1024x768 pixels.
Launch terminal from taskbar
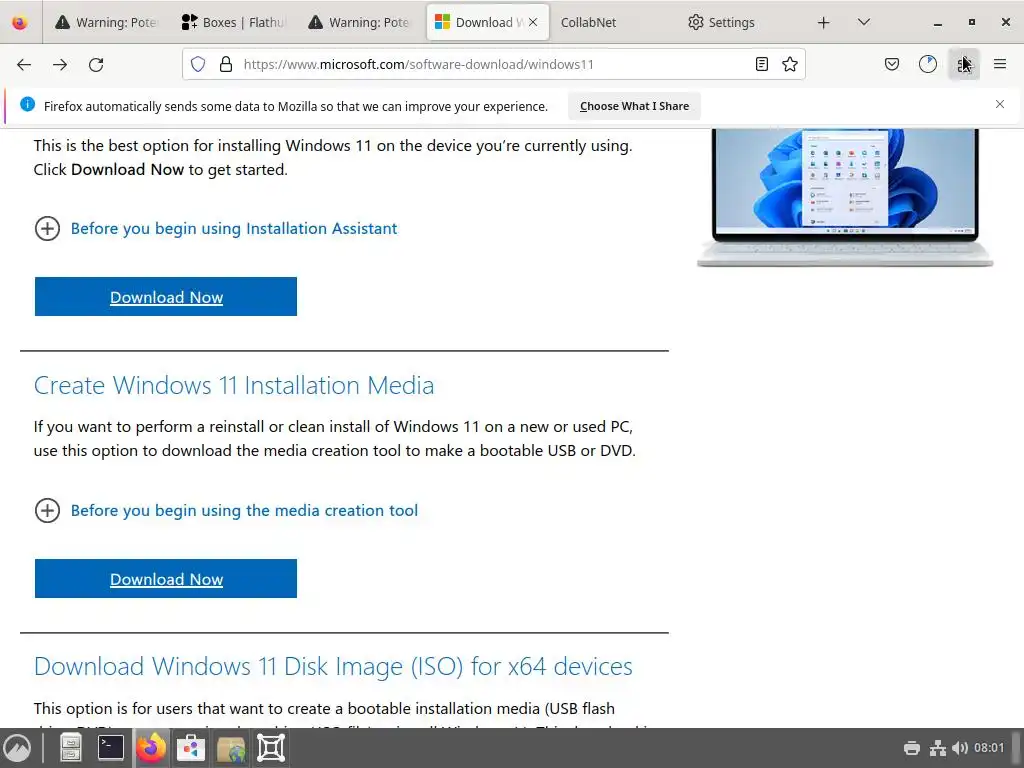pyautogui.click(x=111, y=748)
